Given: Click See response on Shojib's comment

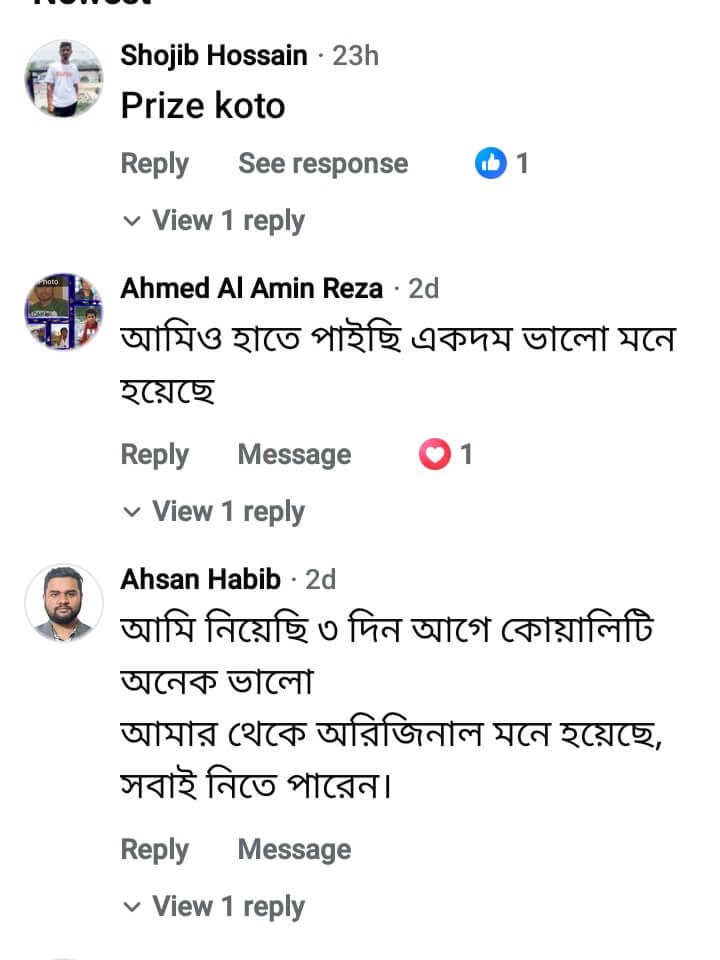Looking at the screenshot, I should (323, 164).
